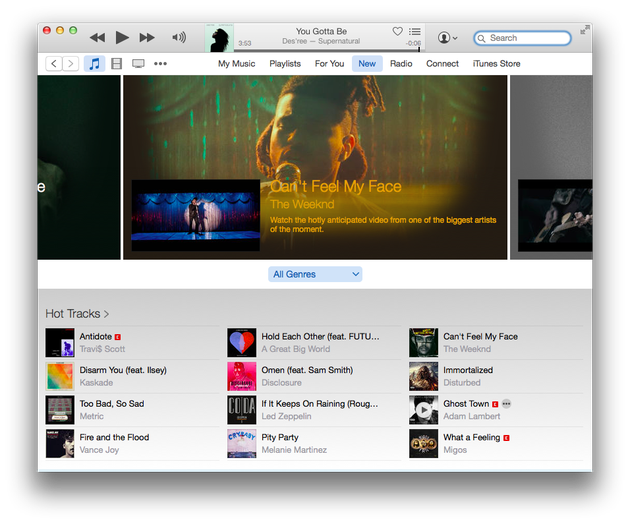
Task: Open the account user menu
Action: pyautogui.click(x=447, y=38)
